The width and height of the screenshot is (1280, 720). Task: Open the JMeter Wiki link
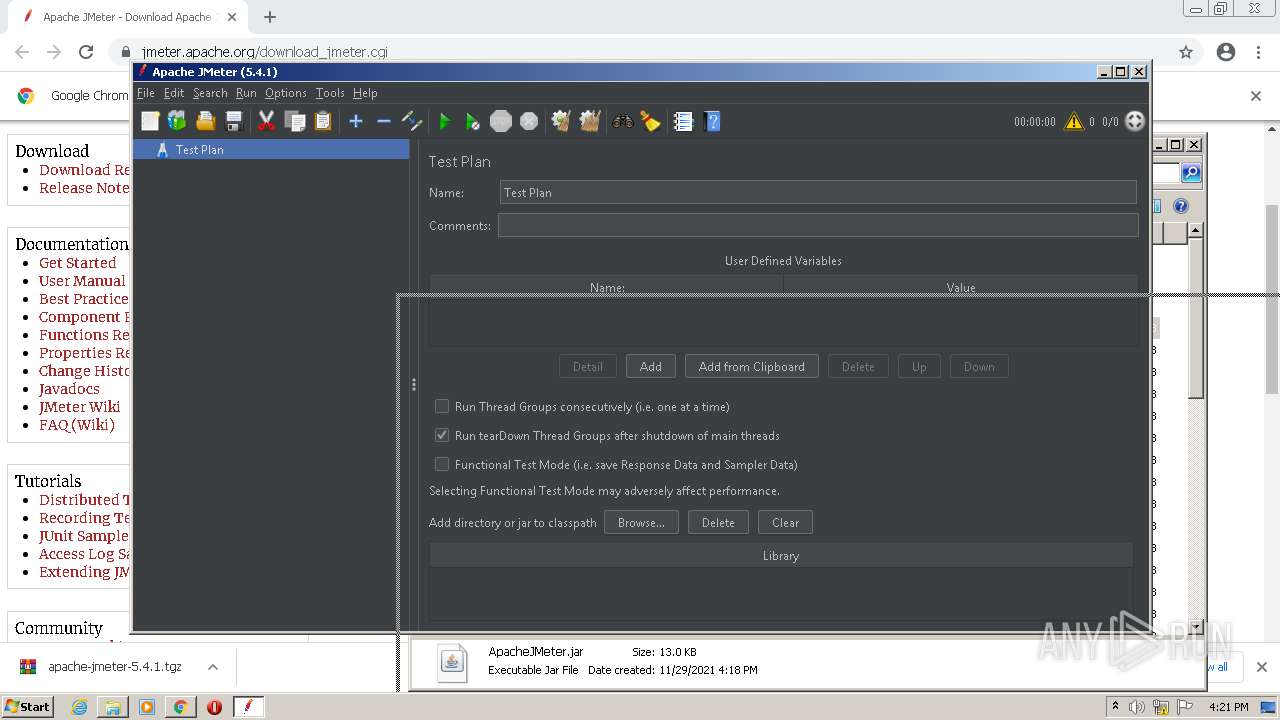coord(79,407)
